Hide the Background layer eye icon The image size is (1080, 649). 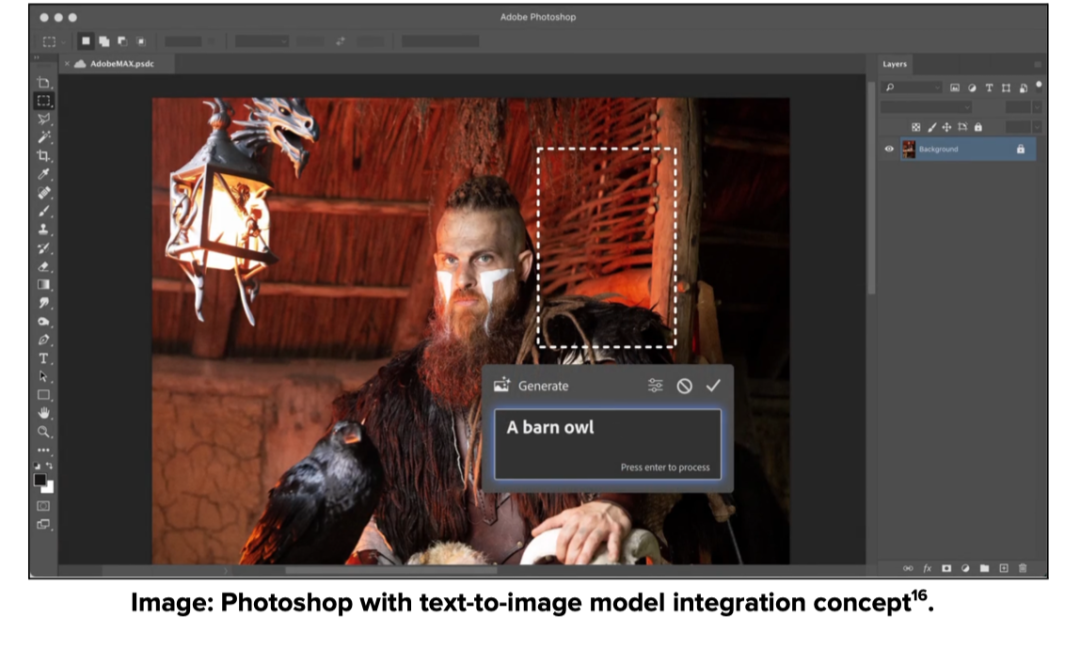click(889, 149)
